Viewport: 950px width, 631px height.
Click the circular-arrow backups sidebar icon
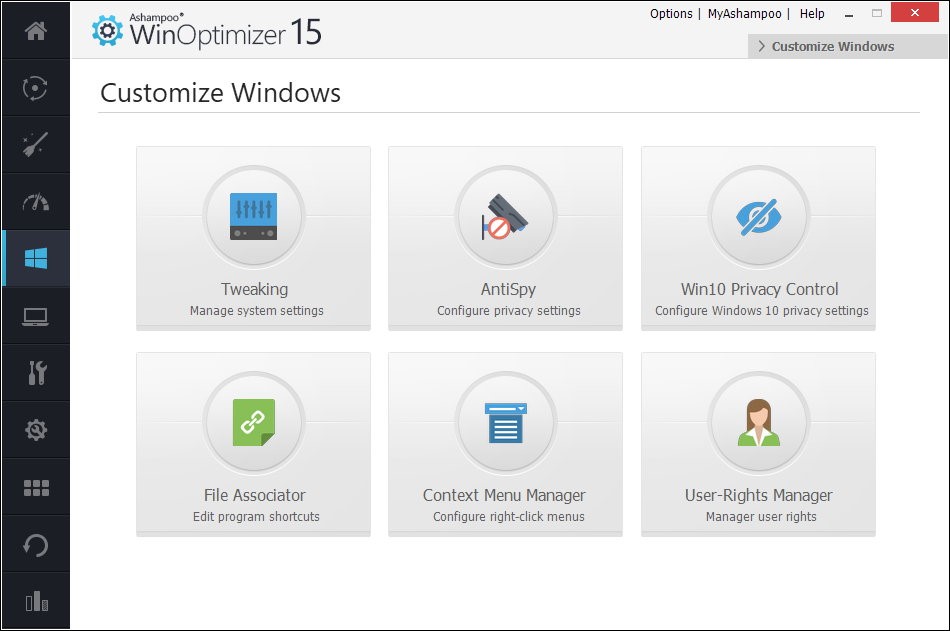coord(36,545)
